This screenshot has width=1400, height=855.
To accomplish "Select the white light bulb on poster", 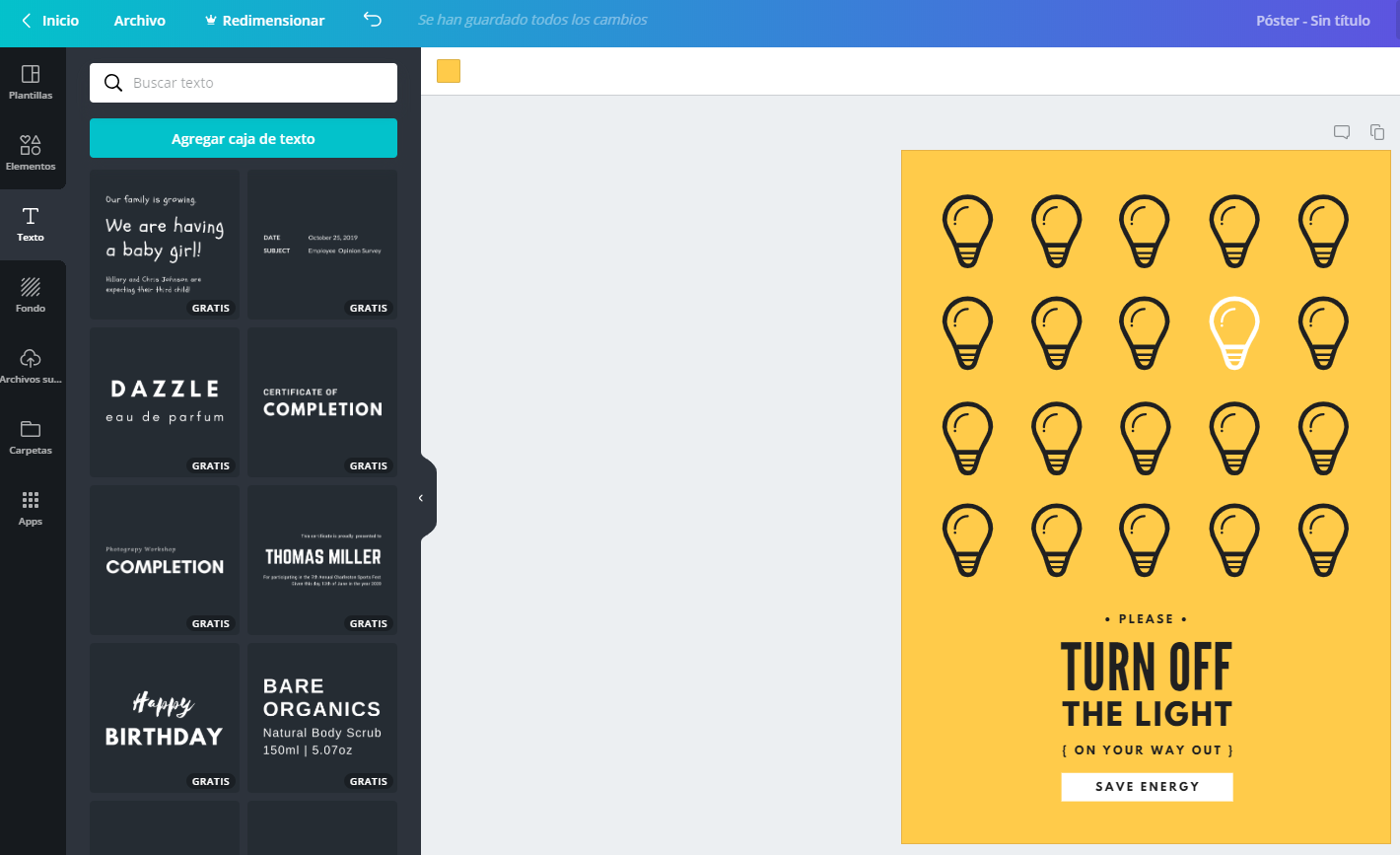I will coord(1234,332).
